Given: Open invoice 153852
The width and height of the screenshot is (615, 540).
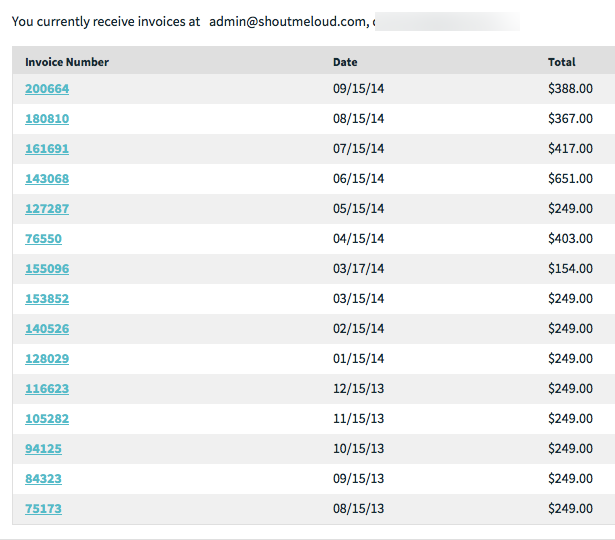Looking at the screenshot, I should [x=47, y=298].
